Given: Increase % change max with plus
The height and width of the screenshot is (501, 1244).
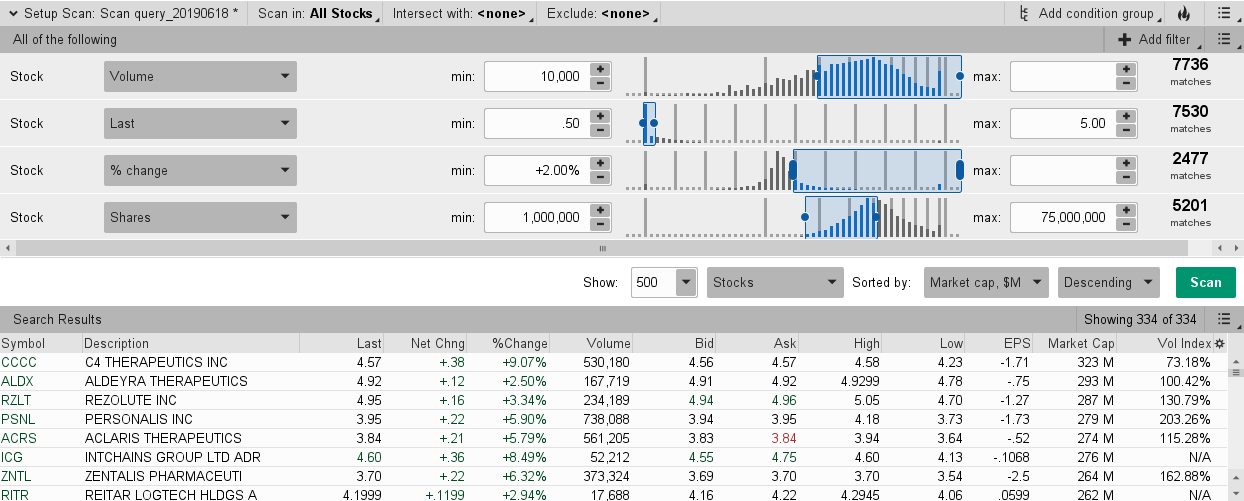Looking at the screenshot, I should point(1126,163).
